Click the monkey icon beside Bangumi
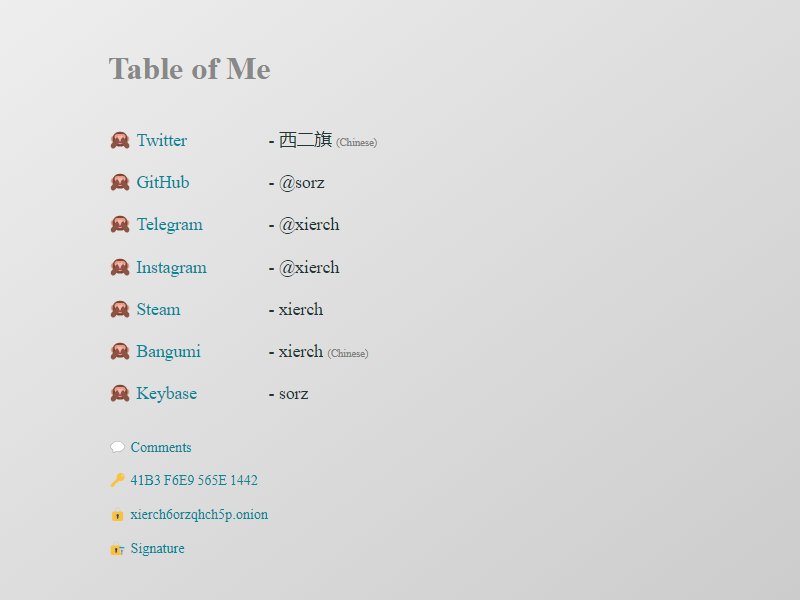The width and height of the screenshot is (800, 600). click(120, 352)
